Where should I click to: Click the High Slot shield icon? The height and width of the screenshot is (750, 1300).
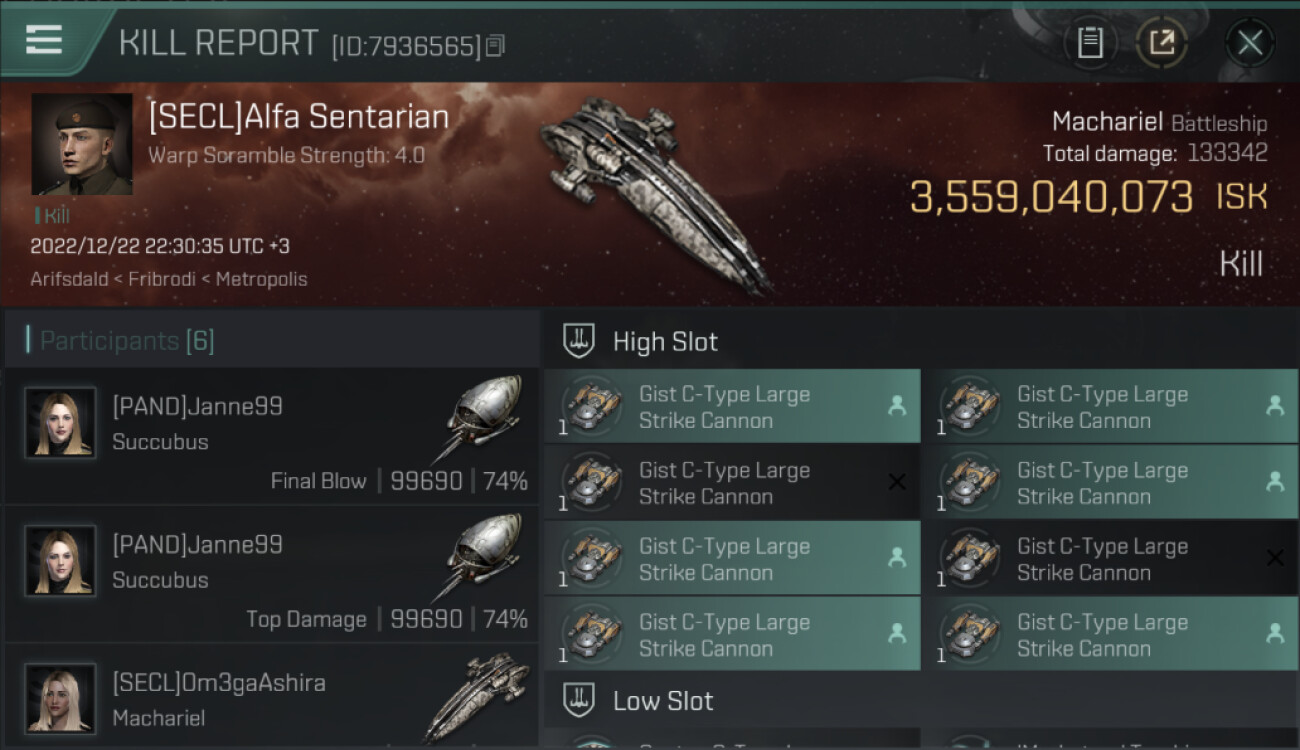580,341
